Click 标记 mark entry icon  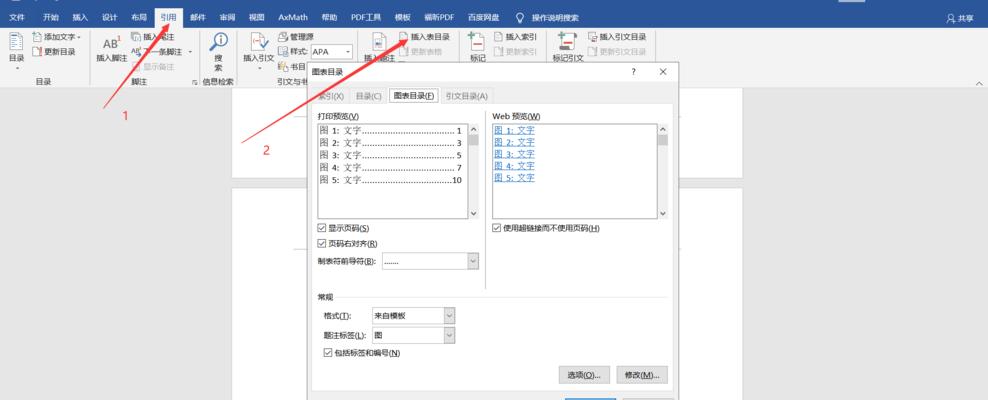click(x=477, y=42)
